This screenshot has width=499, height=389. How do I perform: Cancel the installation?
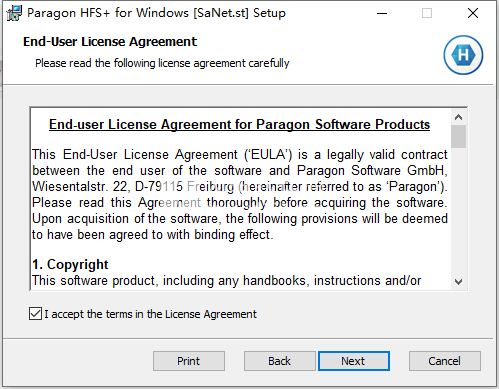445,361
